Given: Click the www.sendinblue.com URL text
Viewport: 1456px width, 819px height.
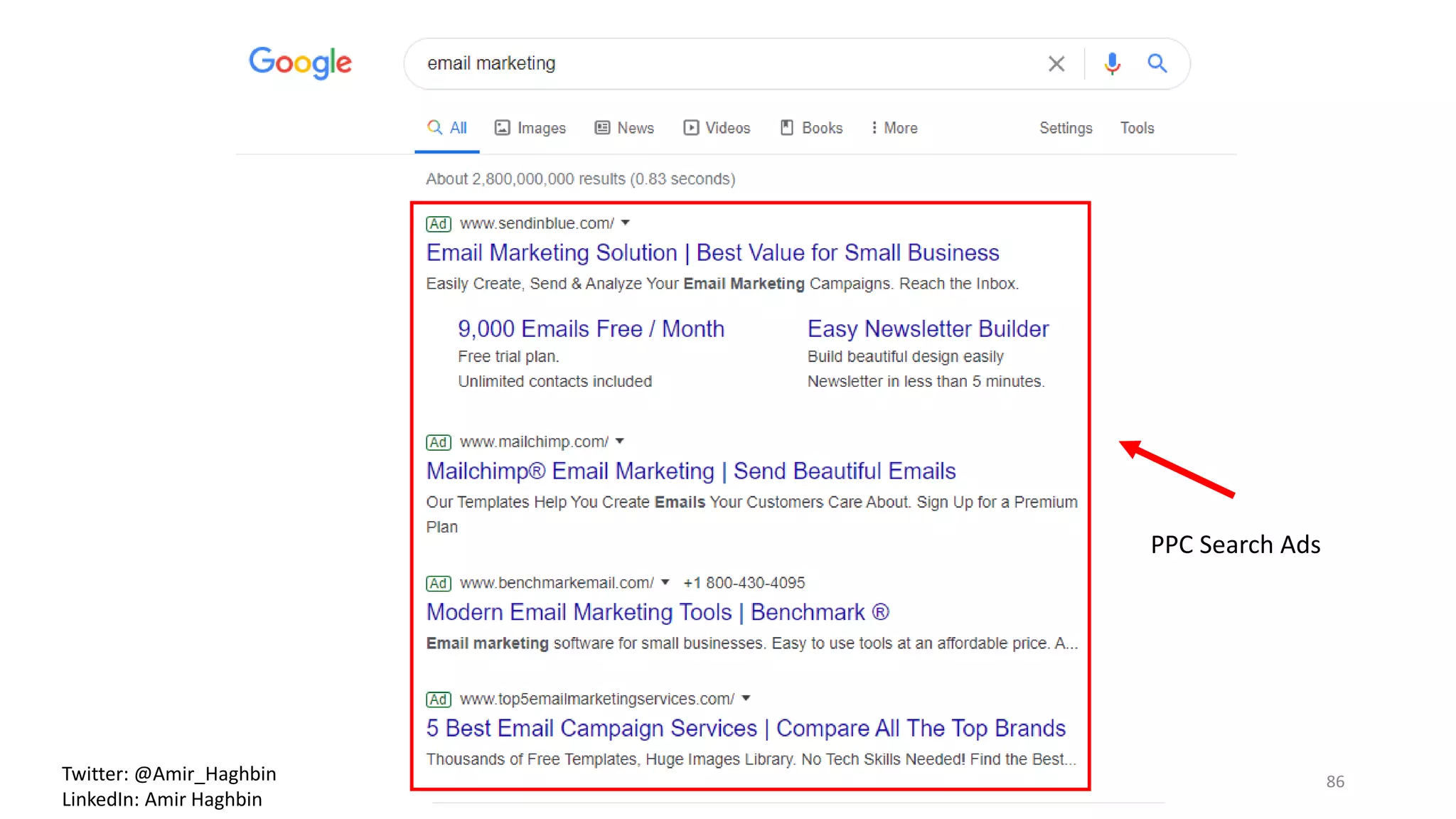Looking at the screenshot, I should (x=537, y=223).
